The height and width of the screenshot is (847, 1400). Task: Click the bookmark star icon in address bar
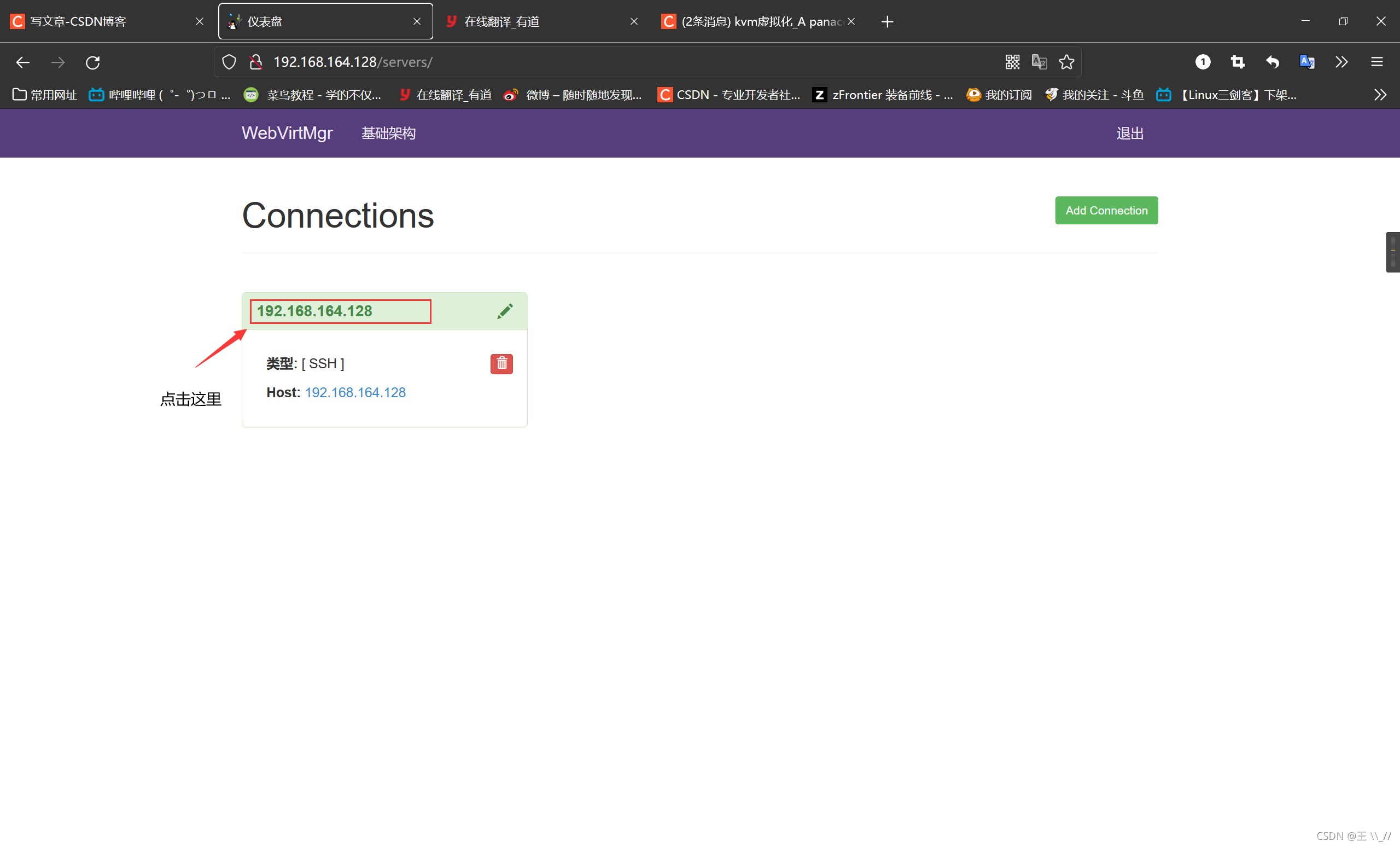[1066, 62]
